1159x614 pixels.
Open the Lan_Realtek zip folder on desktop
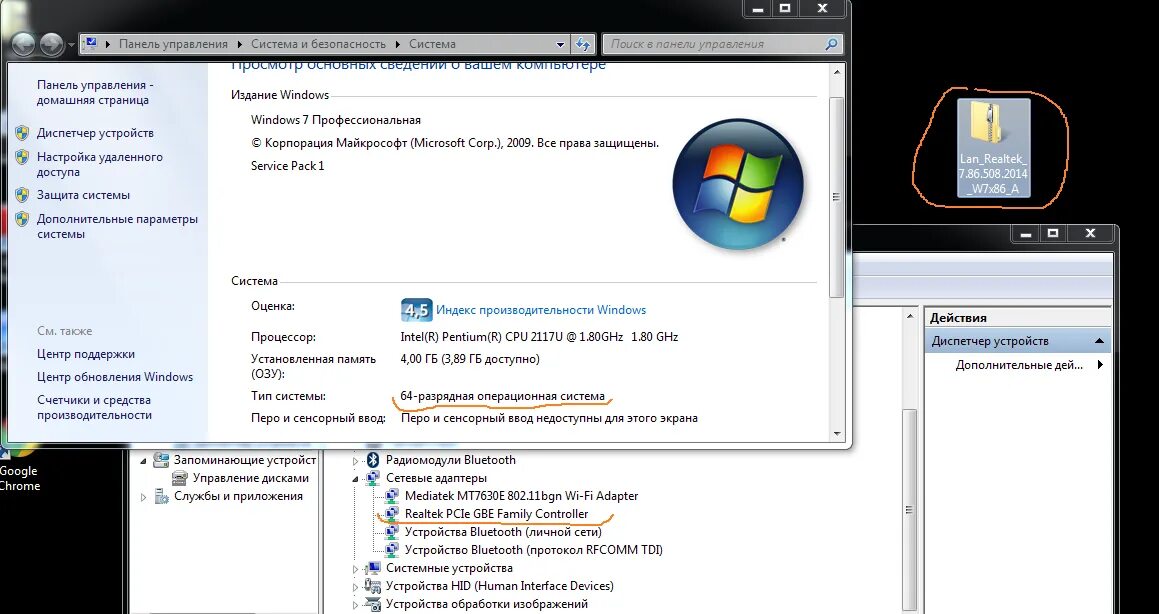[993, 148]
